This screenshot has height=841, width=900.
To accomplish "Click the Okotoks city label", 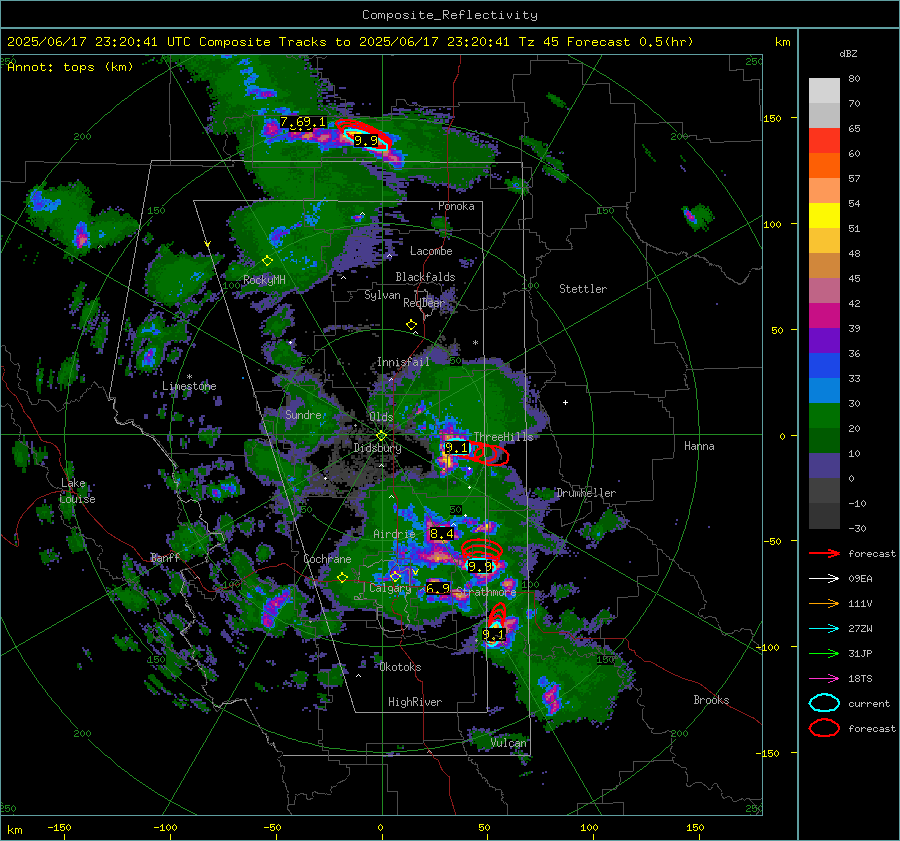I will (x=400, y=667).
